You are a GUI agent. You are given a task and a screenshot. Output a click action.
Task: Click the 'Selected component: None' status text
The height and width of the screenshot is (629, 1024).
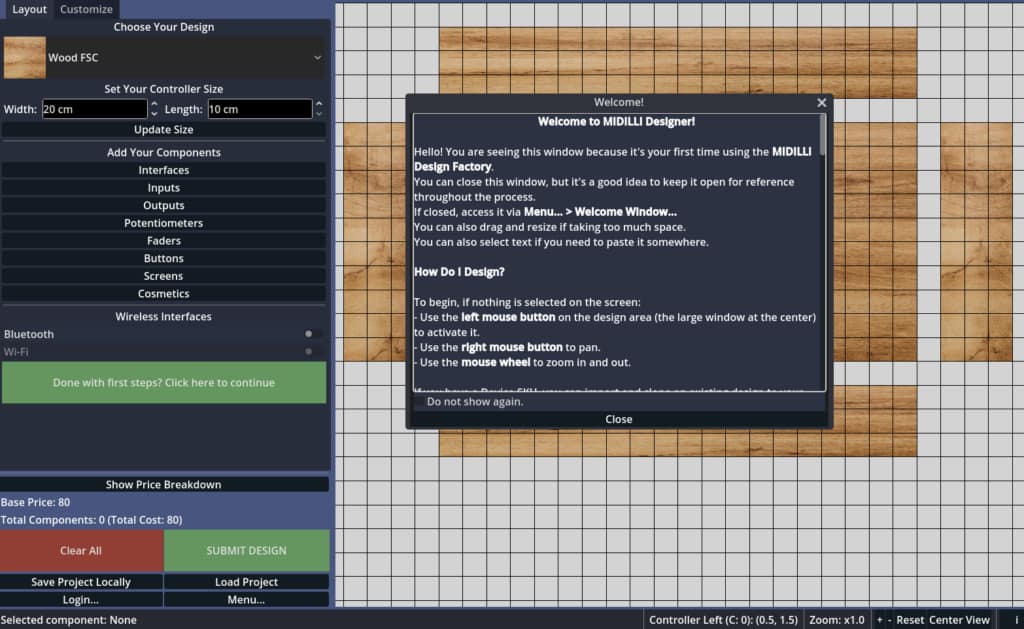point(69,620)
